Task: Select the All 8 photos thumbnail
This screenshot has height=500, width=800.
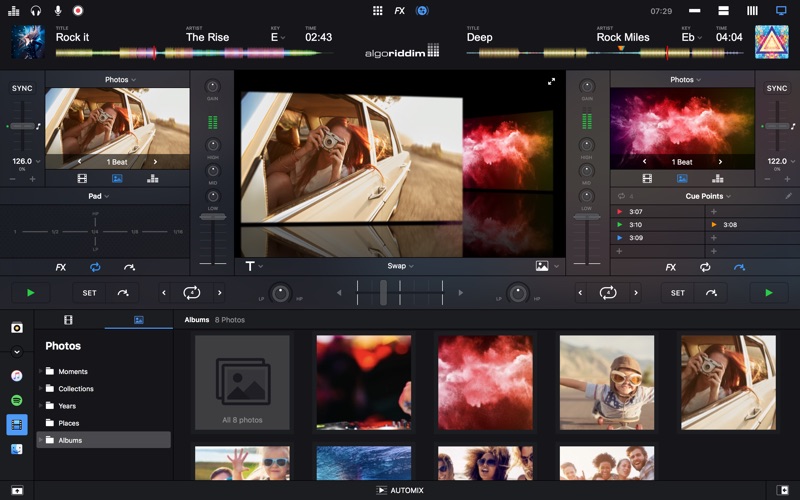Action: pyautogui.click(x=242, y=382)
